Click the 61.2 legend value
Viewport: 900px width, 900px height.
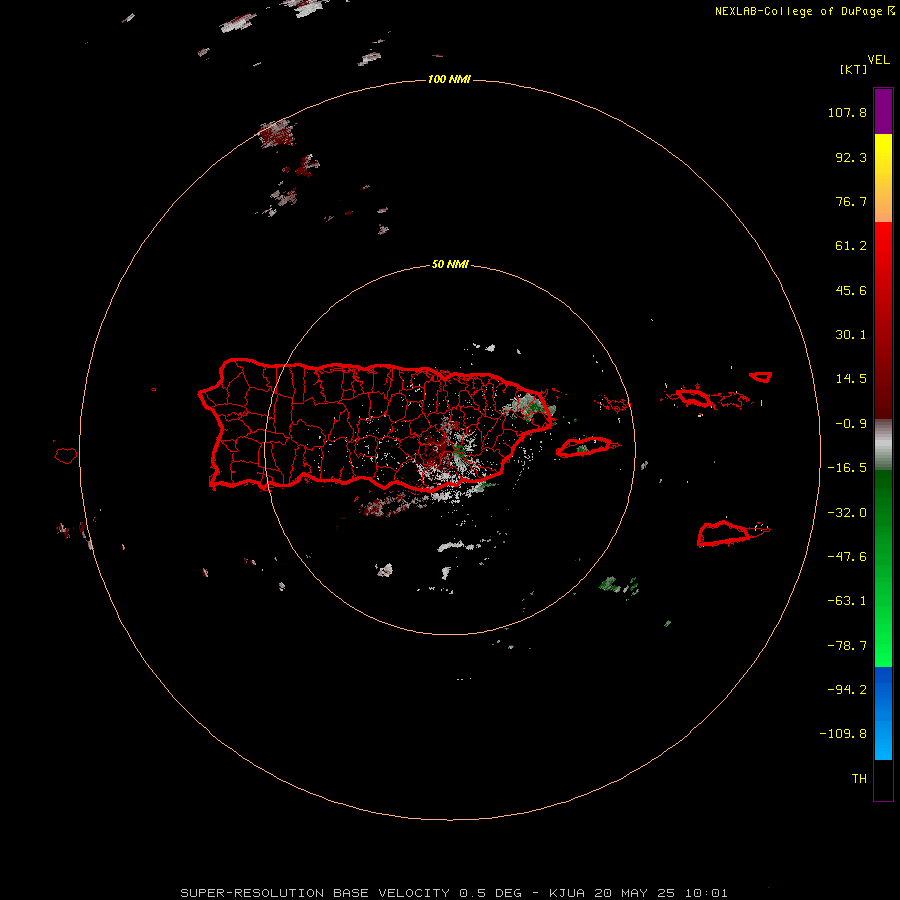(x=851, y=246)
